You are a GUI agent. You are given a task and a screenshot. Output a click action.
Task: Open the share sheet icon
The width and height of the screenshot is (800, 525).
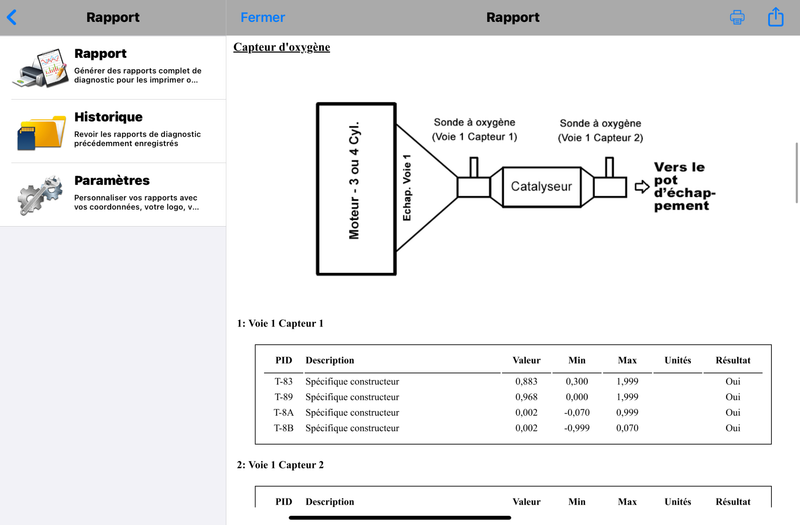(776, 17)
